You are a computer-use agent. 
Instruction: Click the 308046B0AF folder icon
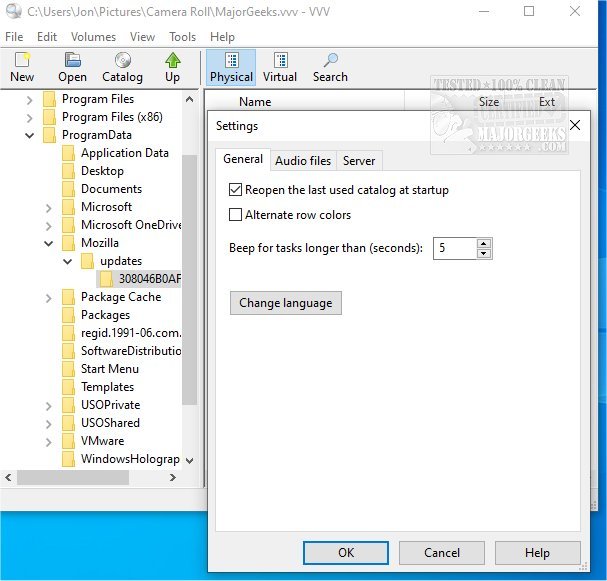tap(106, 279)
